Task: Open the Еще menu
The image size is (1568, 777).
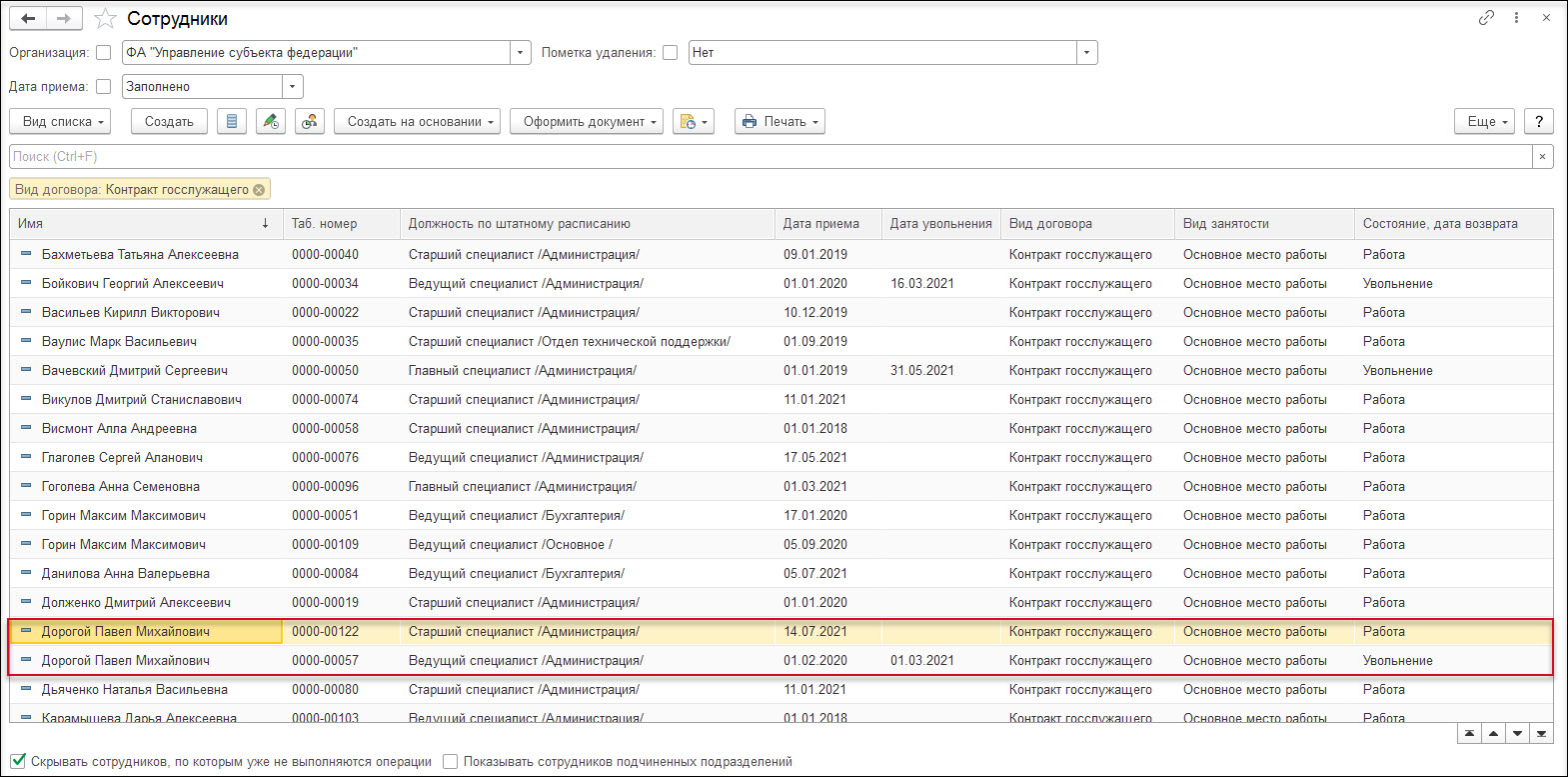Action: pyautogui.click(x=1484, y=122)
